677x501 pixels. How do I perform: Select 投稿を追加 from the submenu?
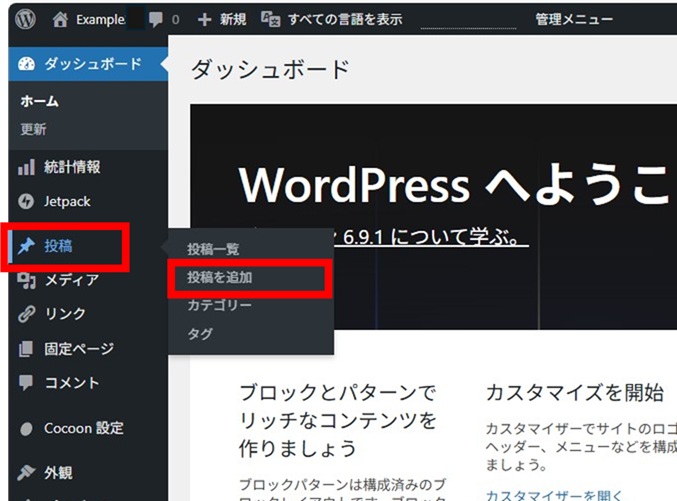pos(219,277)
